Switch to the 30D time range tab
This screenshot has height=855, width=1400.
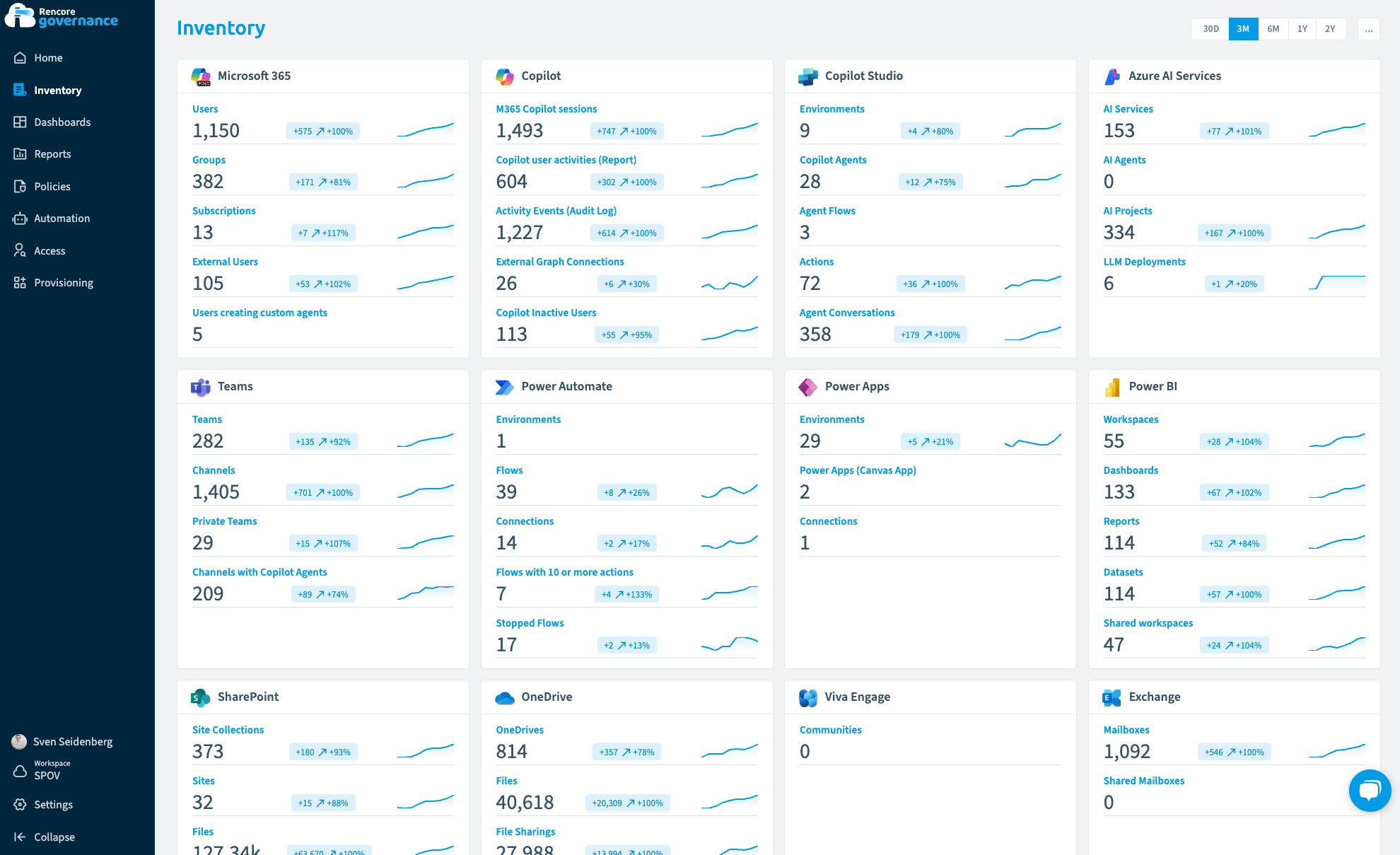pos(1210,29)
